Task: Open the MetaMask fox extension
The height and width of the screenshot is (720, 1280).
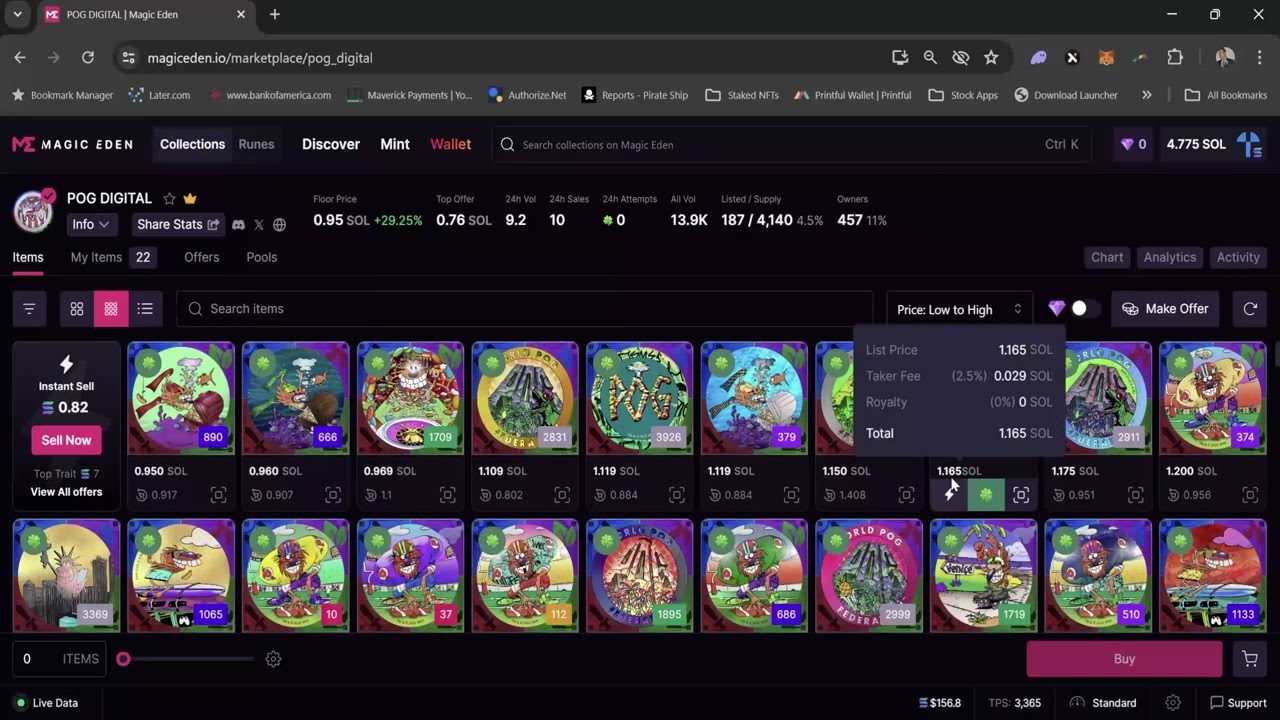Action: pos(1106,58)
